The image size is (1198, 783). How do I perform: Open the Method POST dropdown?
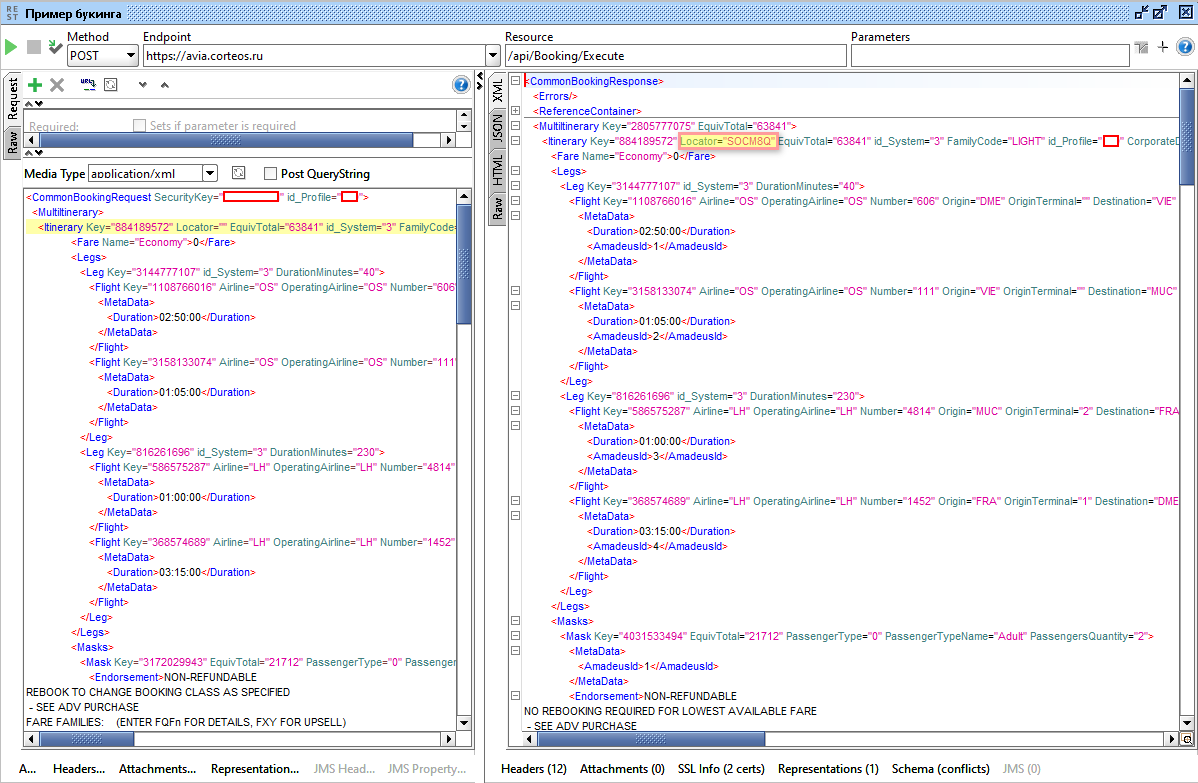tap(130, 56)
